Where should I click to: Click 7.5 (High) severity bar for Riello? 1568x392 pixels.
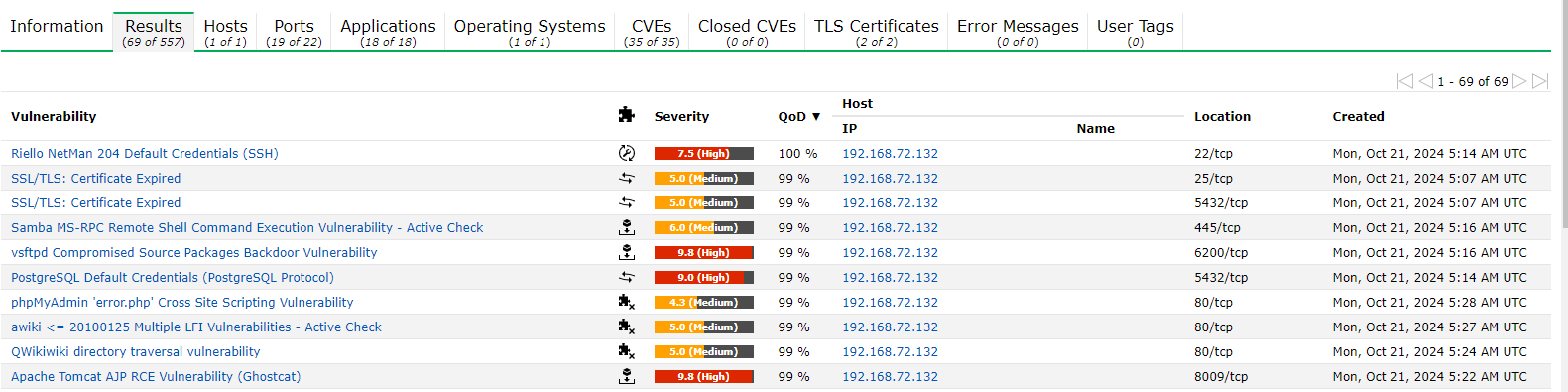click(x=704, y=153)
